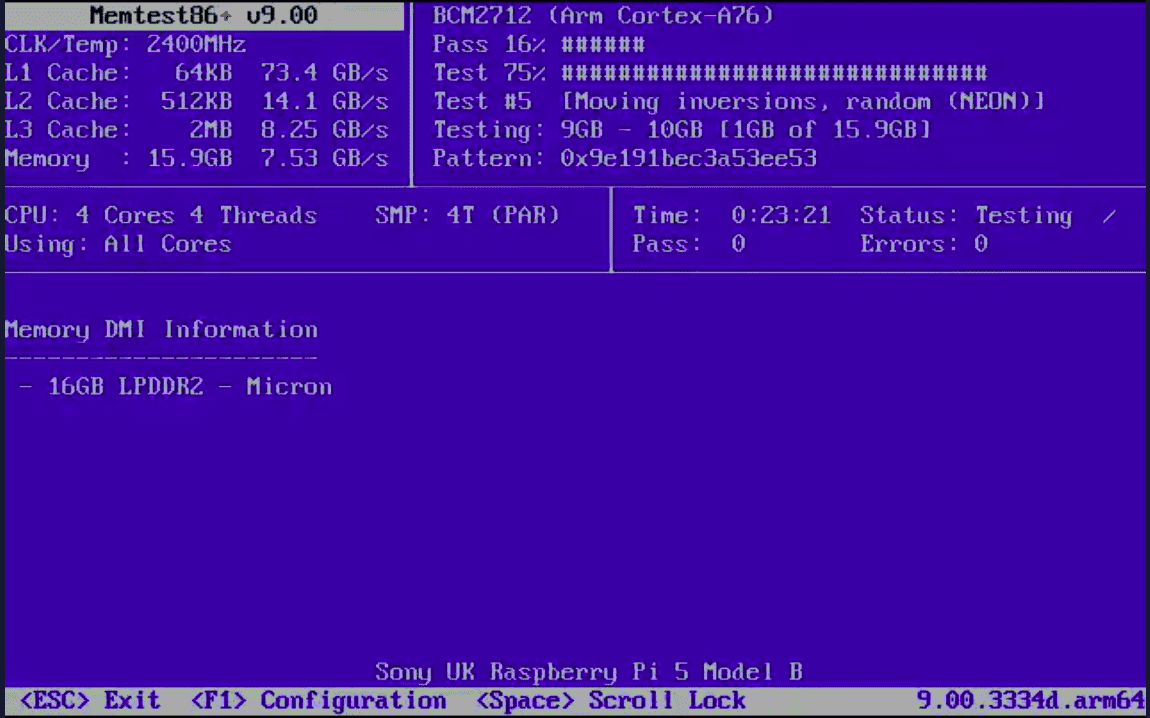This screenshot has width=1150, height=718.
Task: Click version string 9.00.3334d.arm64
Action: coord(1030,700)
